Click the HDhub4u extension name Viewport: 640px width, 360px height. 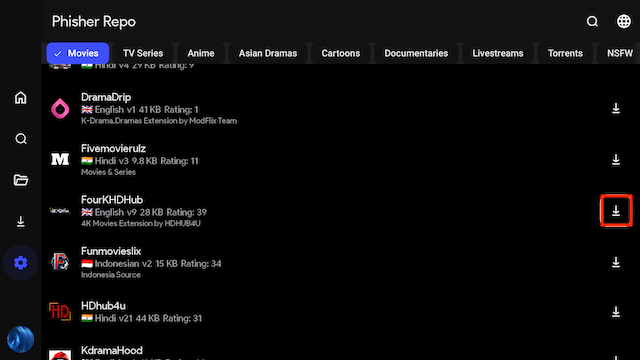(x=103, y=306)
